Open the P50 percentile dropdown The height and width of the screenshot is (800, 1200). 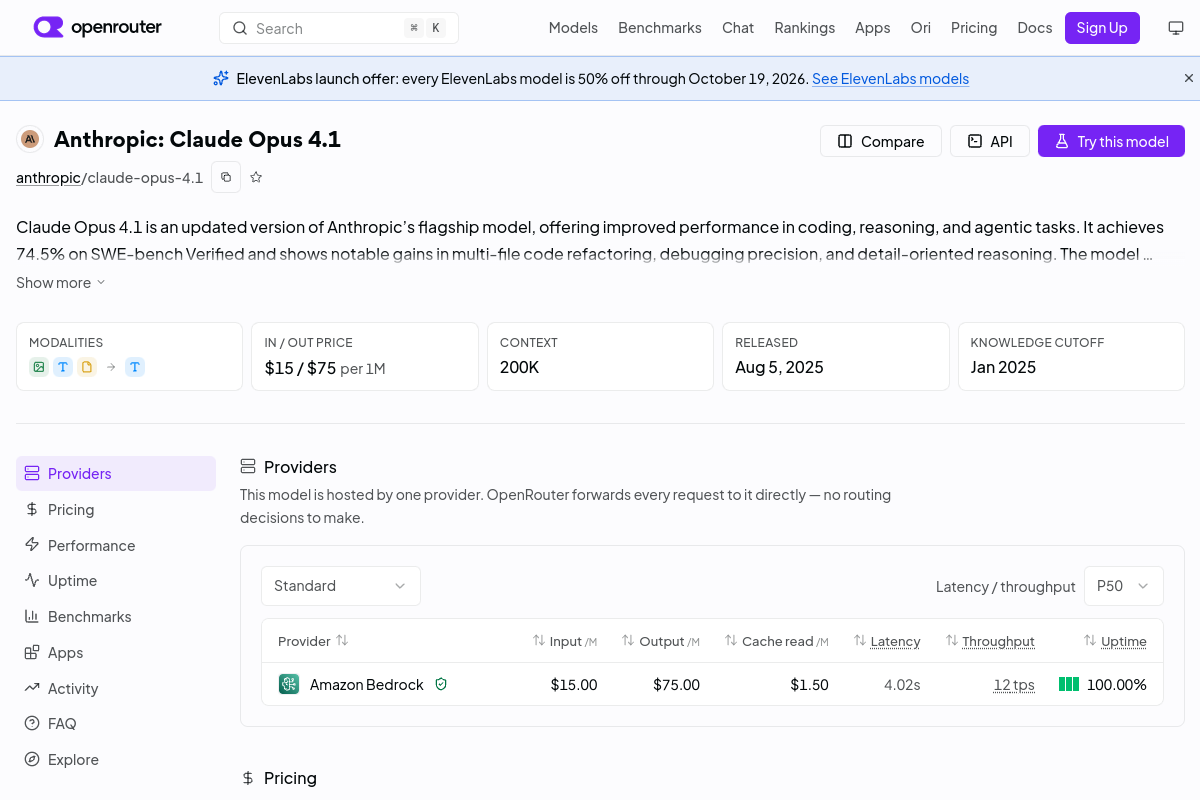coord(1124,586)
